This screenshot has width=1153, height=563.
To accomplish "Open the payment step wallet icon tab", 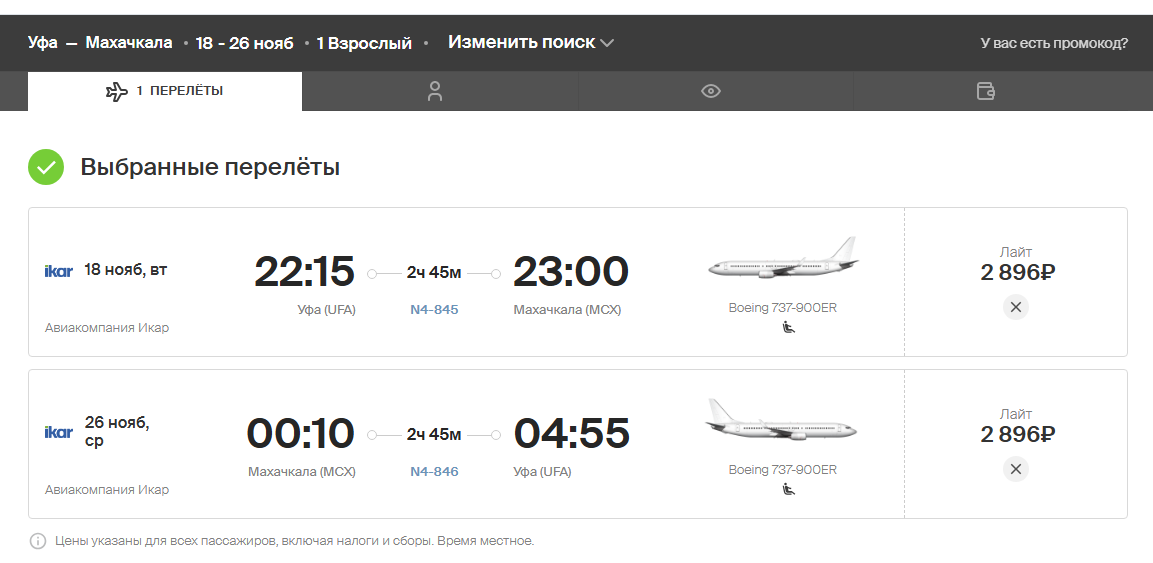I will (985, 91).
